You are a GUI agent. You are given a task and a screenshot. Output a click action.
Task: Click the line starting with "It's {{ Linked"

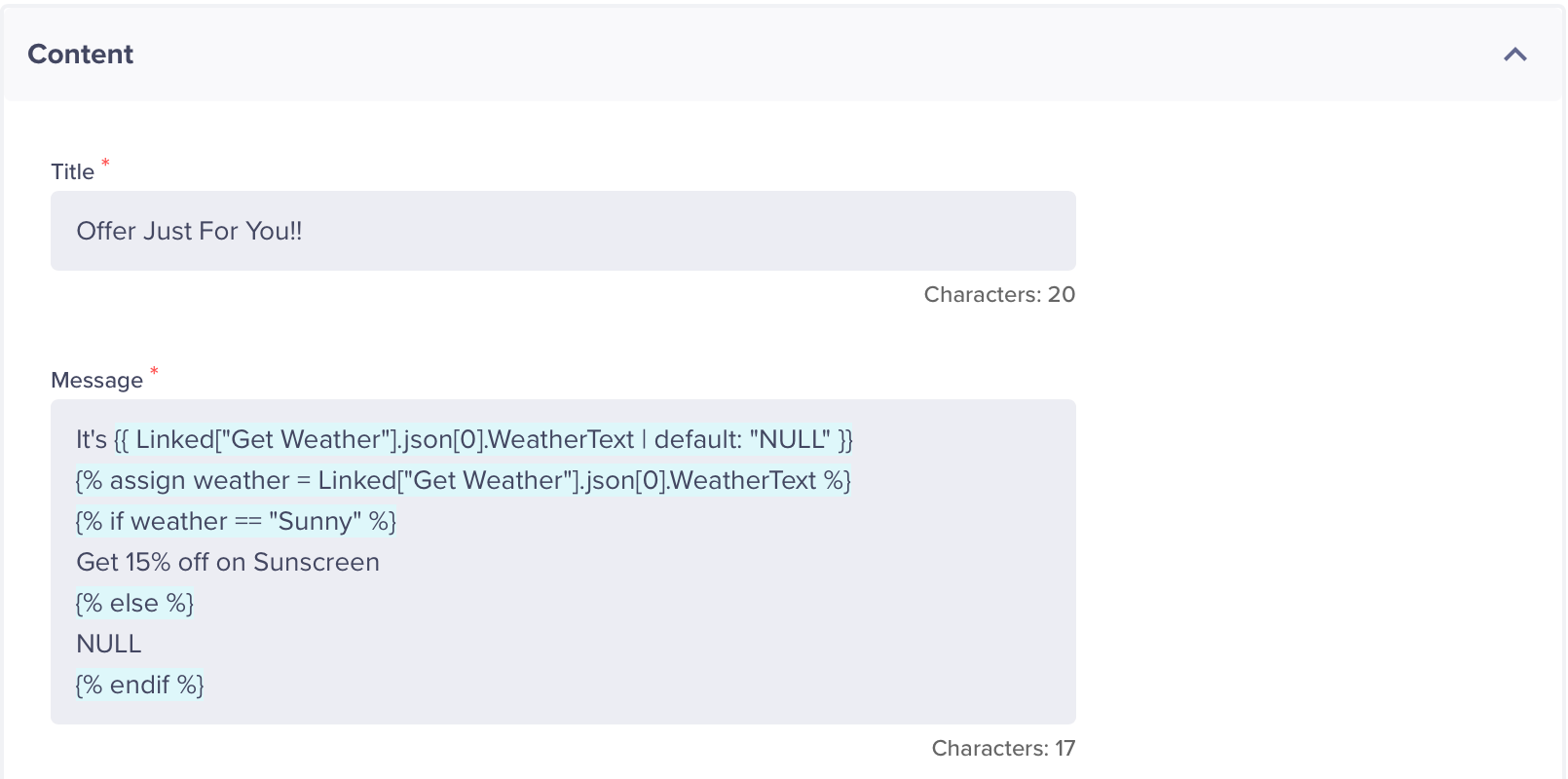[x=465, y=440]
